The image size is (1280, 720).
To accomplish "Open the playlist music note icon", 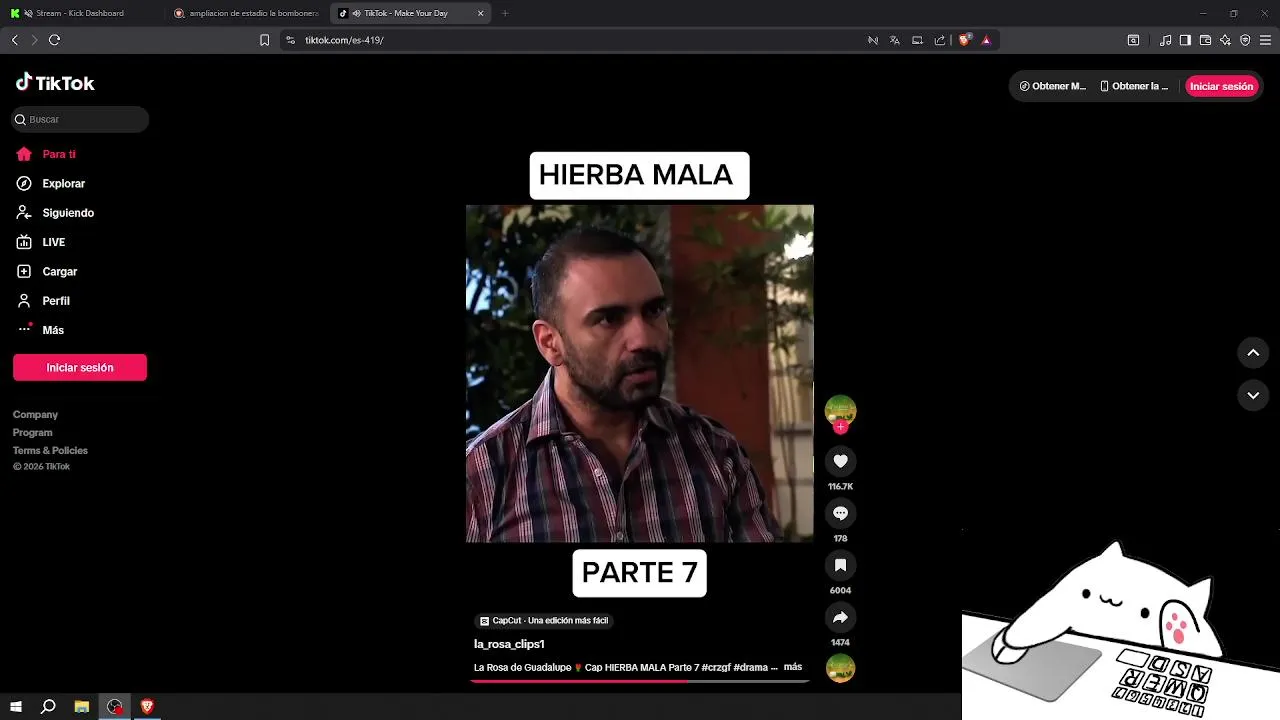I will click(x=1165, y=40).
